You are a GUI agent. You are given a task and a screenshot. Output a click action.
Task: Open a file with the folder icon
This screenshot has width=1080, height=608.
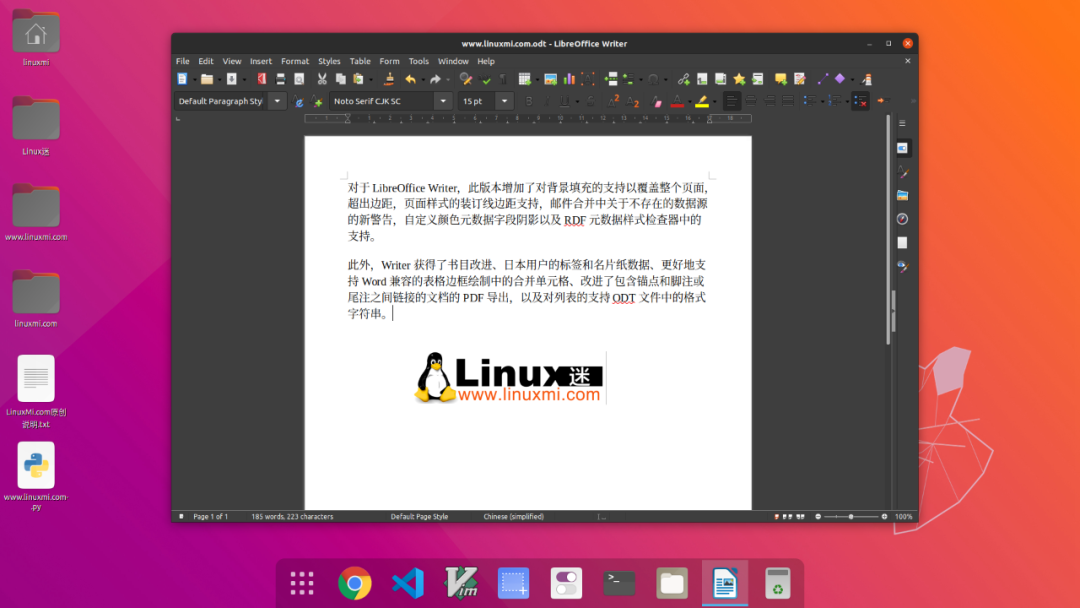[x=207, y=79]
